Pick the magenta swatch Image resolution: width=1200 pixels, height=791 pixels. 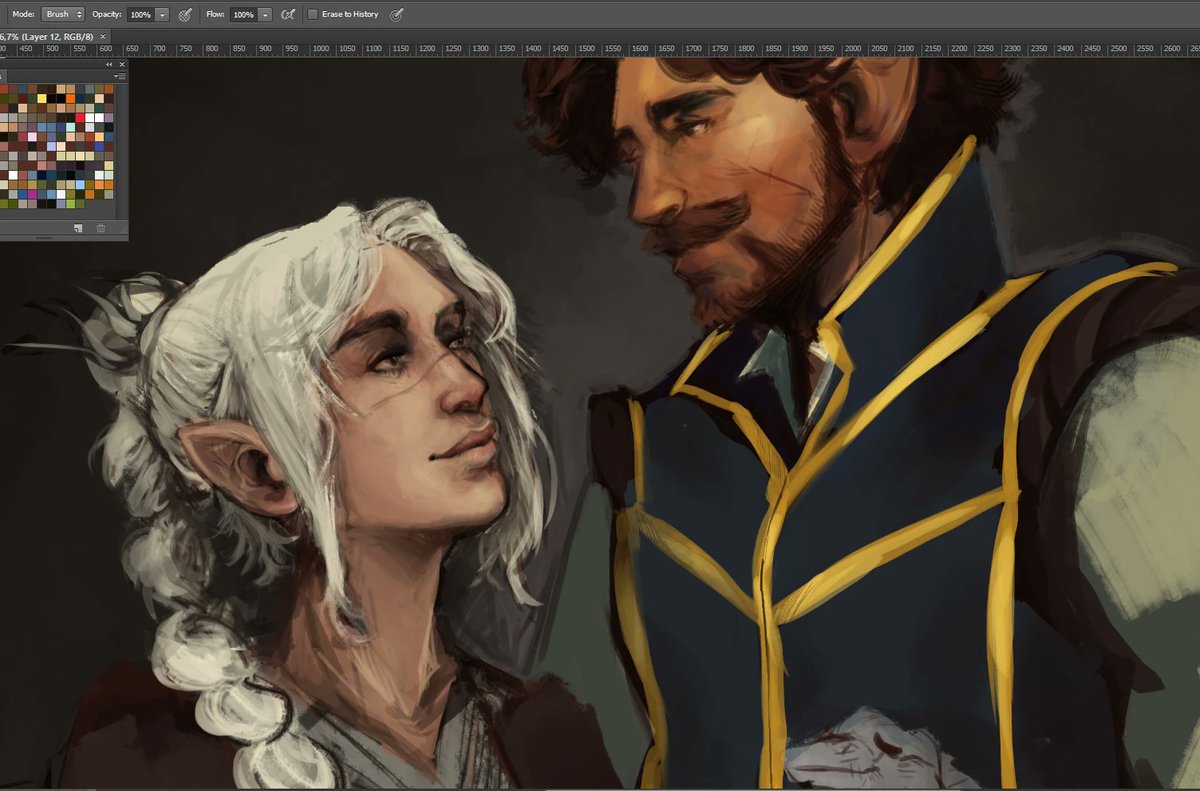coord(32,194)
